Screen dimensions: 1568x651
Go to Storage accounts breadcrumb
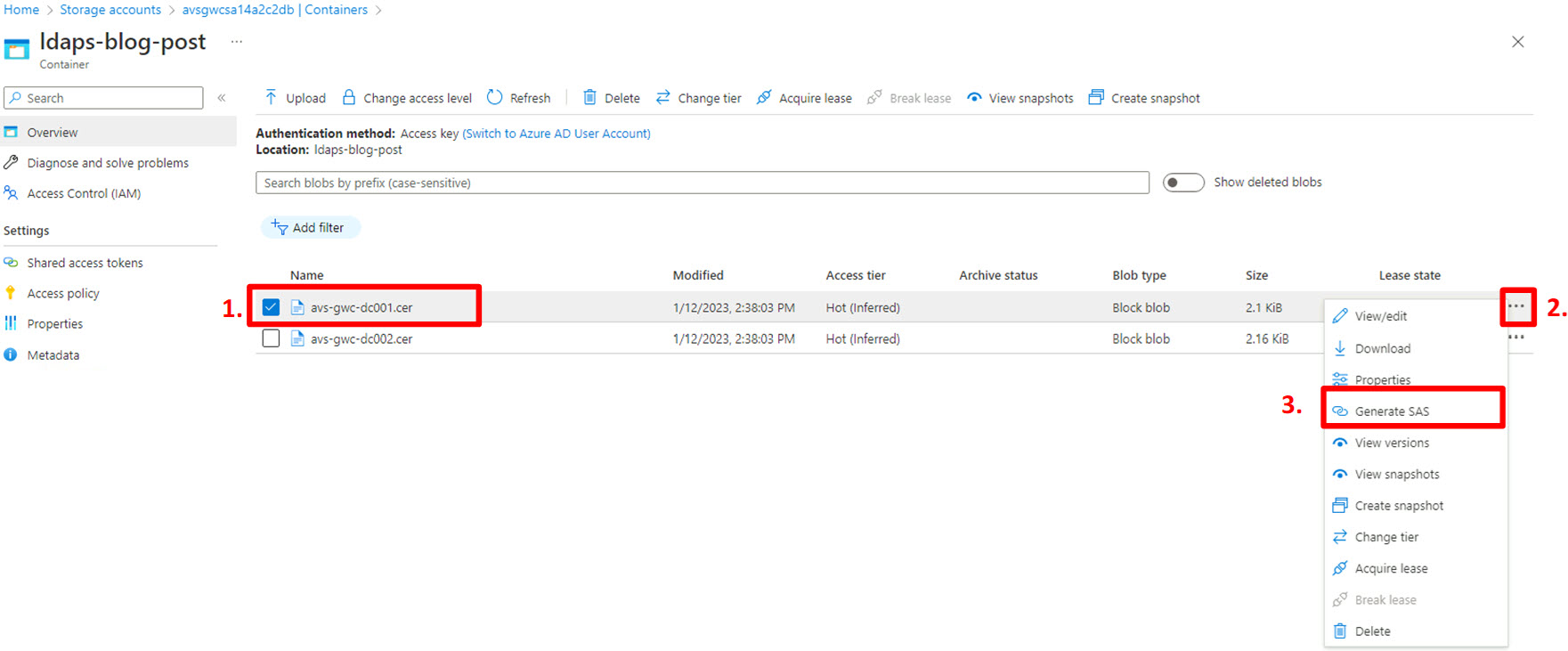click(x=110, y=10)
